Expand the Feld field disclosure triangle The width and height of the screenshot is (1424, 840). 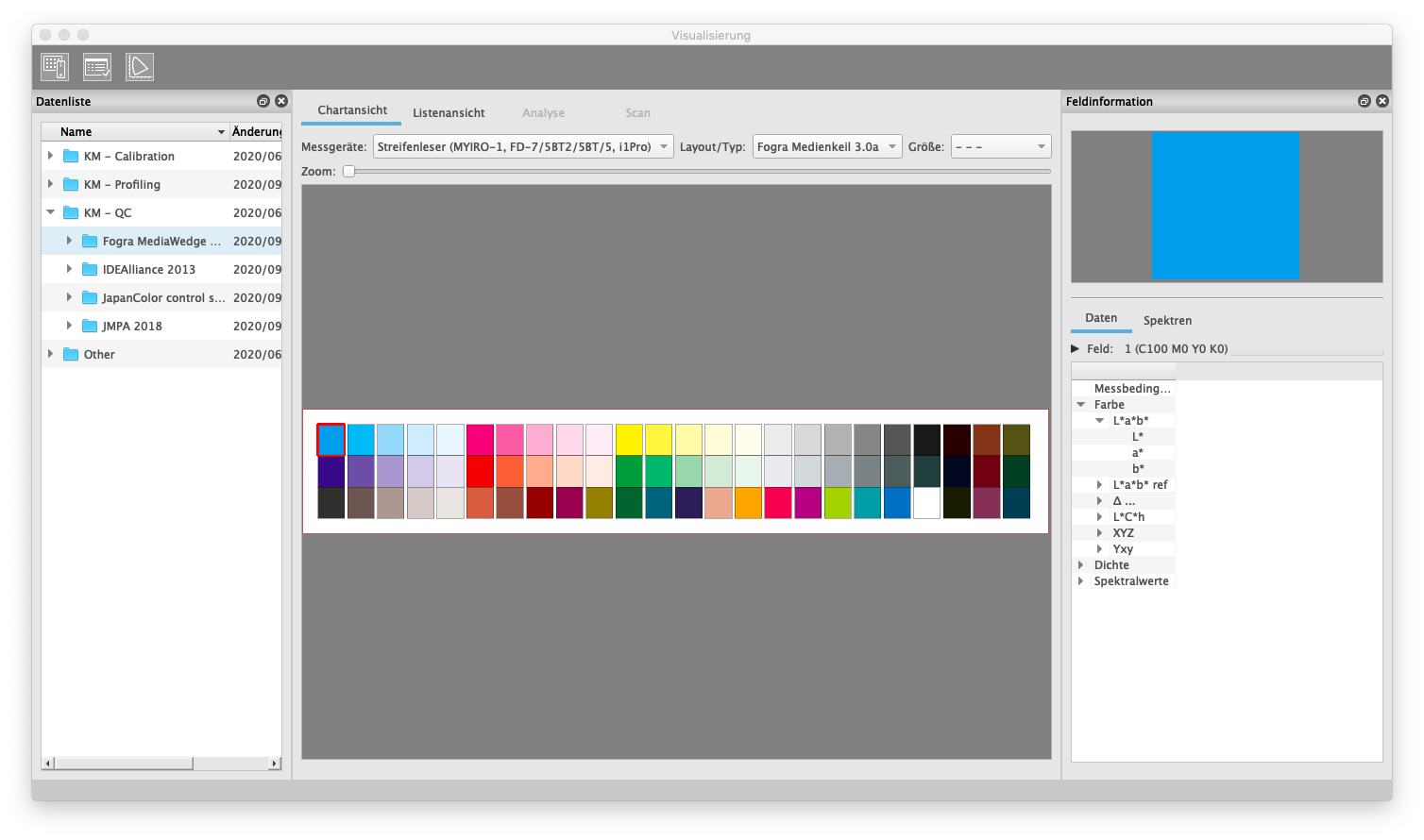pos(1075,348)
